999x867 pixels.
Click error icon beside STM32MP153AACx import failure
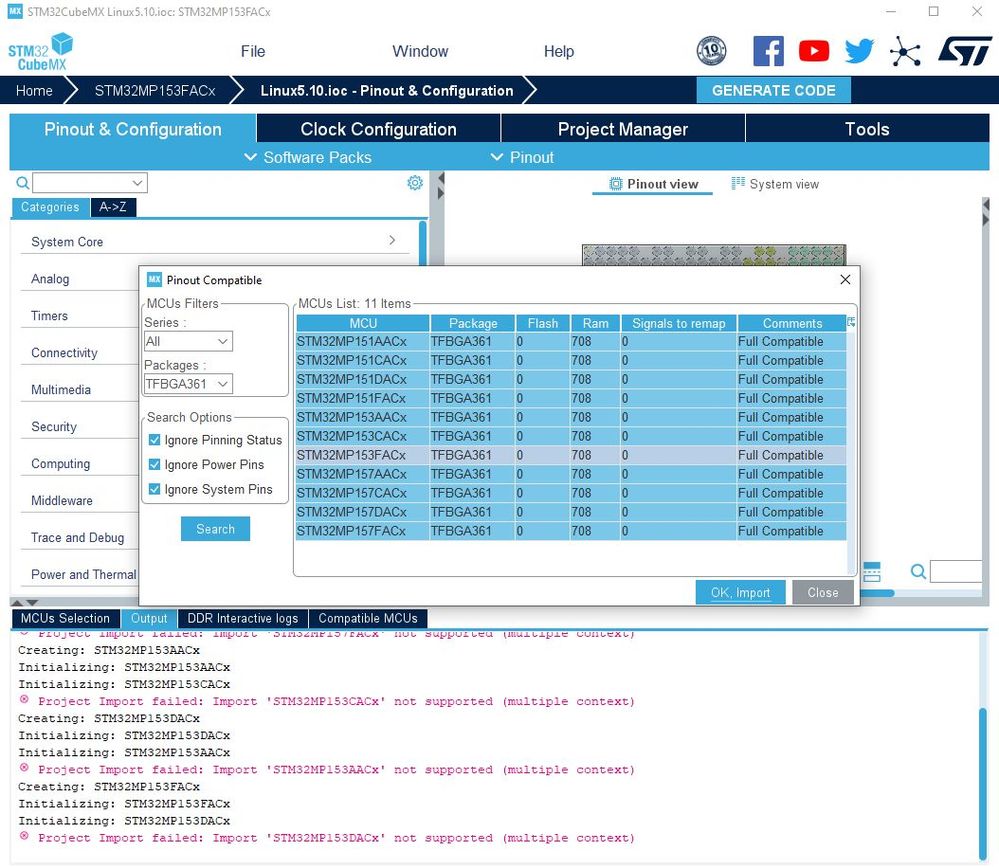coord(24,768)
